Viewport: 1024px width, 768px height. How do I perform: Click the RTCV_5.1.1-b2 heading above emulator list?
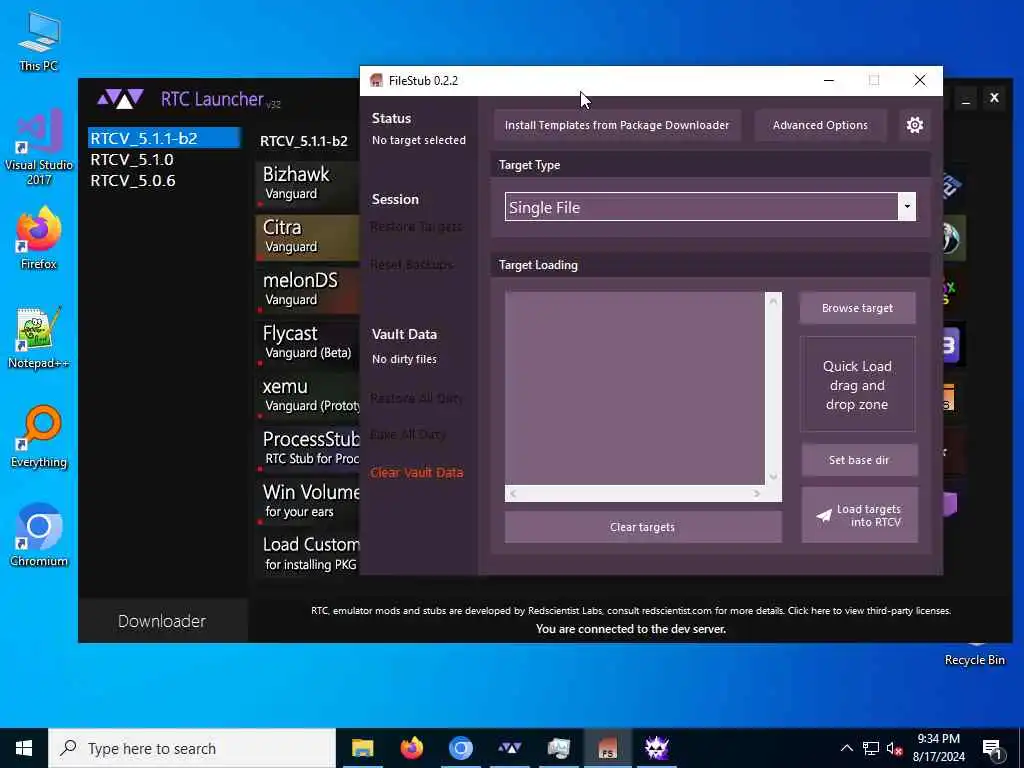304,141
